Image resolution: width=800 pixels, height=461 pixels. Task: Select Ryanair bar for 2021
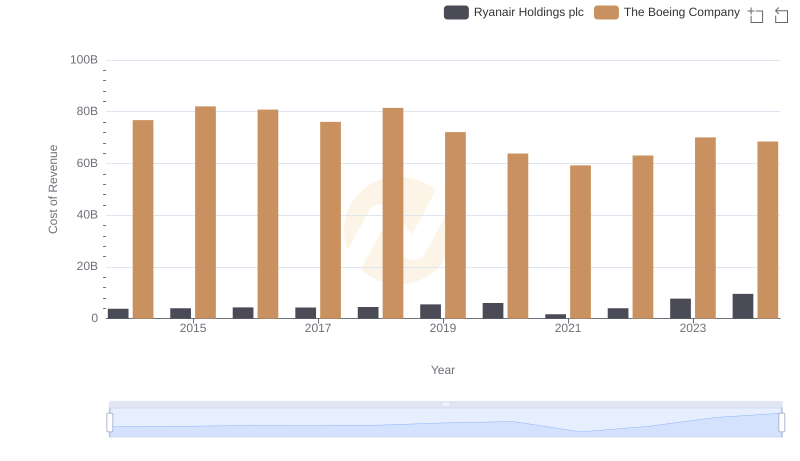click(x=556, y=316)
